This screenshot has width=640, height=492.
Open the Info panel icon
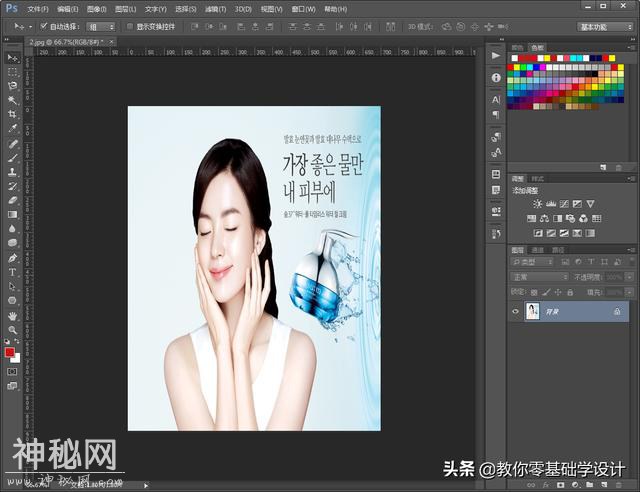point(496,77)
